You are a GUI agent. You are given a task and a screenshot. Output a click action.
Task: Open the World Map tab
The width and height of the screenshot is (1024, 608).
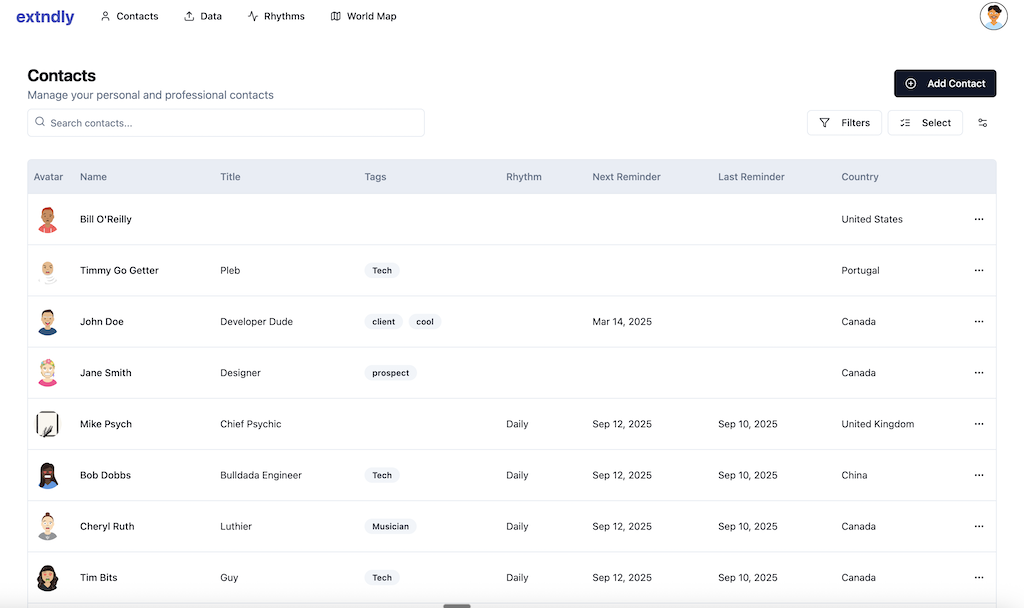click(363, 17)
